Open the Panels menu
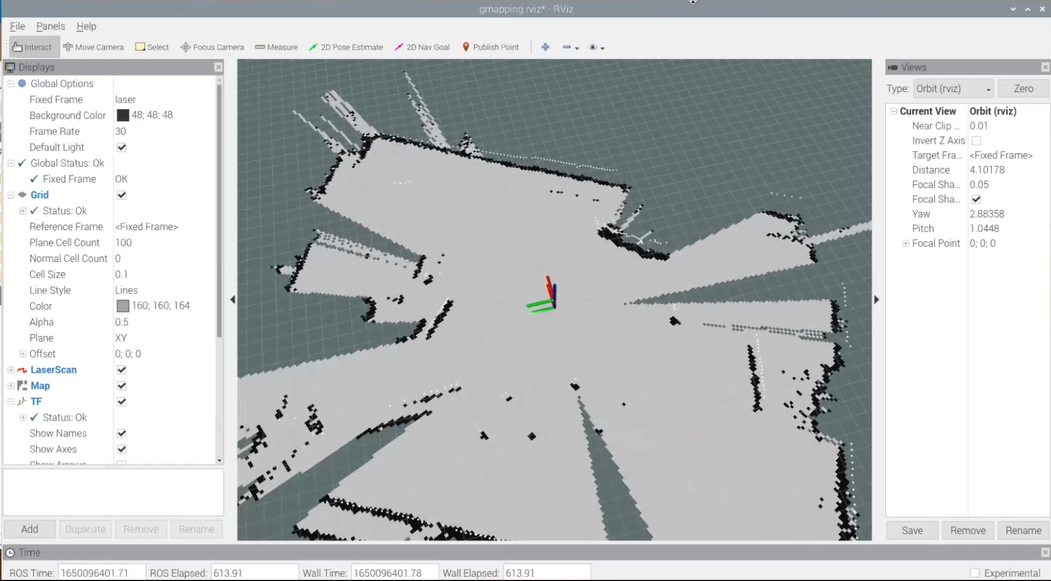 tap(50, 27)
